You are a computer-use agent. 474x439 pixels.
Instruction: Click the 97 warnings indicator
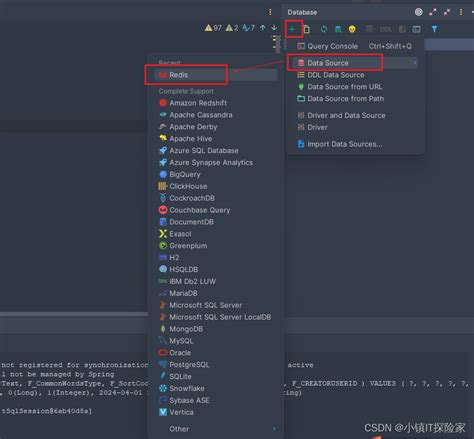(x=213, y=28)
